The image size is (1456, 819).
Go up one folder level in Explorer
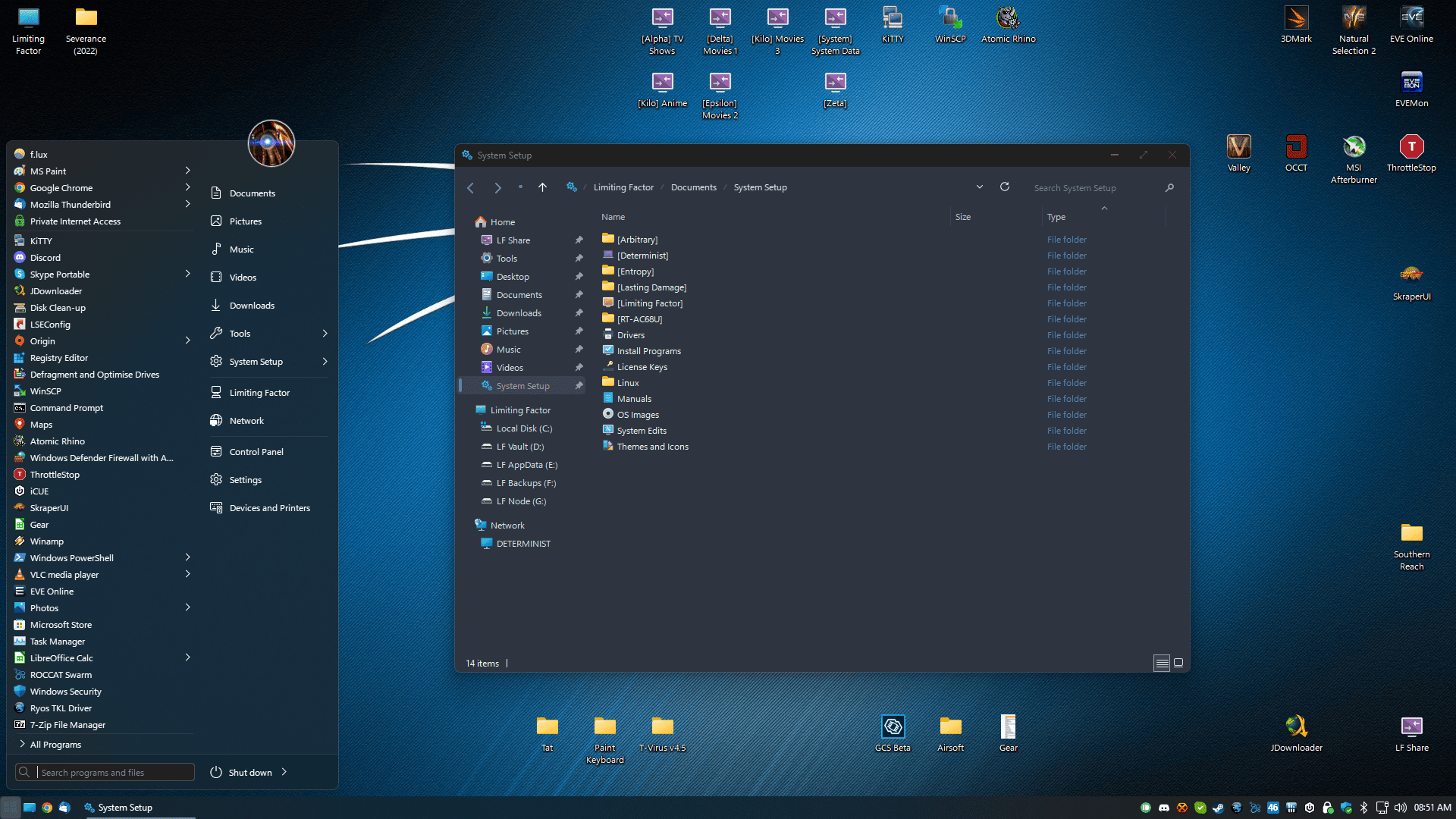[x=542, y=187]
